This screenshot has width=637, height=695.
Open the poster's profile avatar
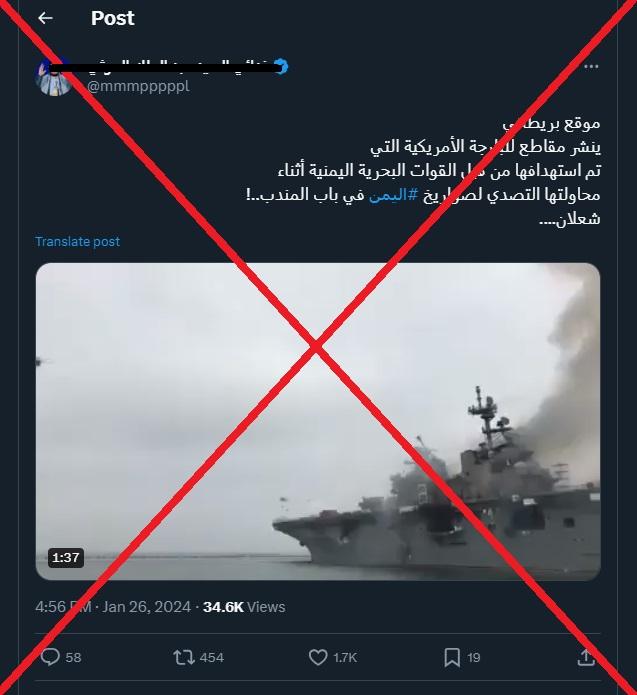pos(54,77)
